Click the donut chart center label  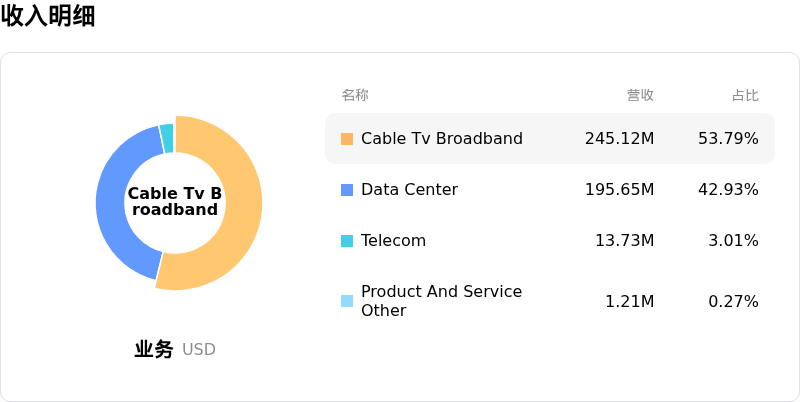[175, 201]
